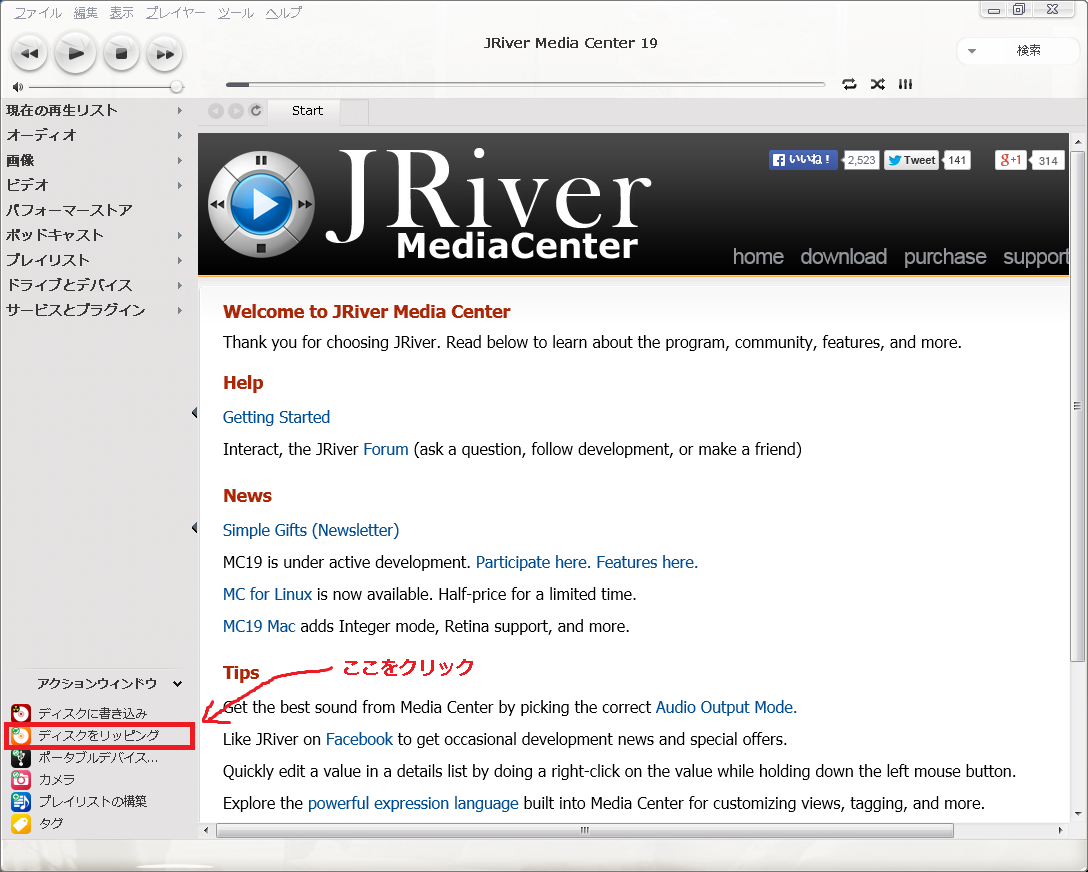Skip to previous track button

[29, 53]
